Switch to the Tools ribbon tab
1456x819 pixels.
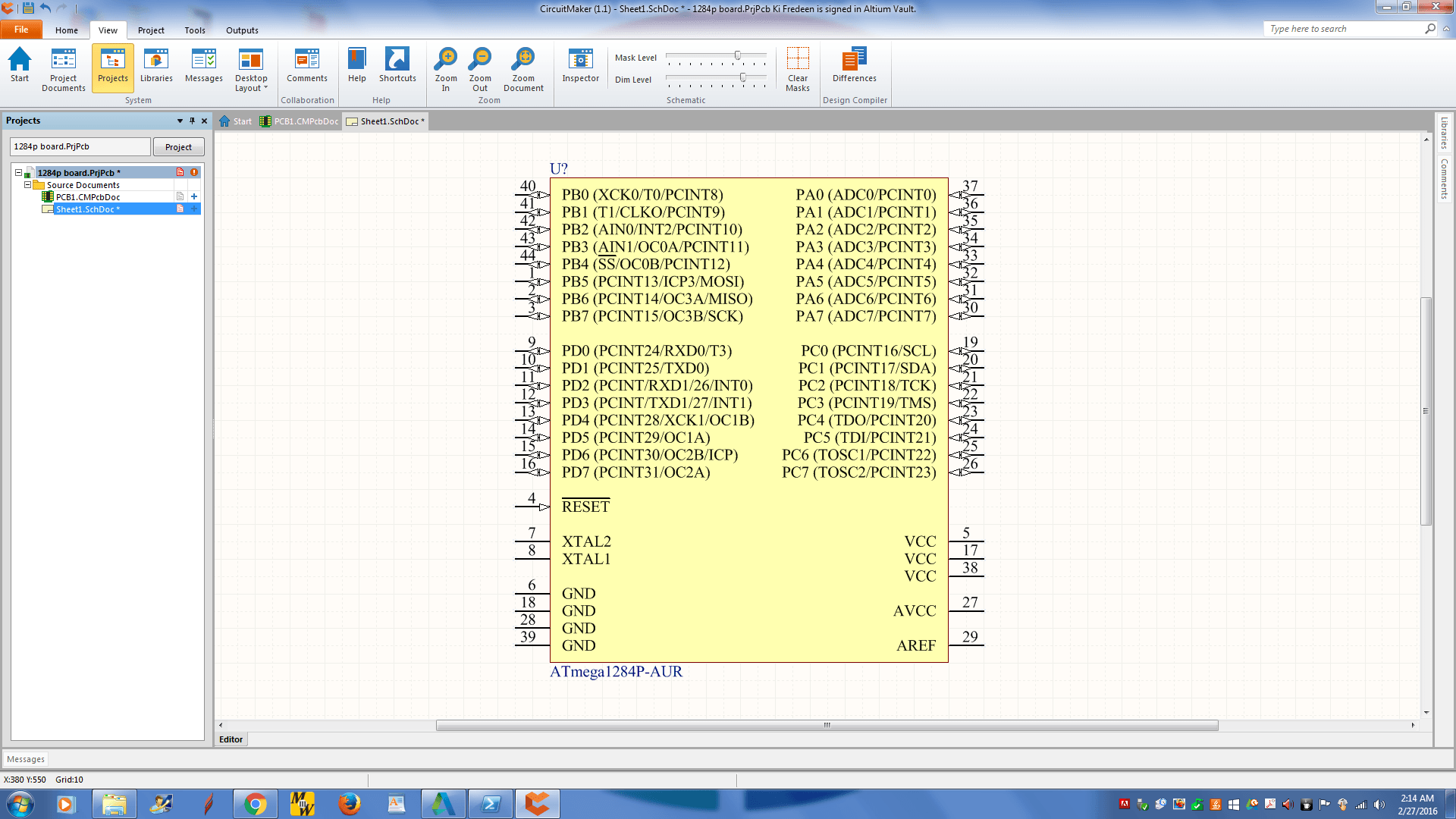click(x=195, y=30)
